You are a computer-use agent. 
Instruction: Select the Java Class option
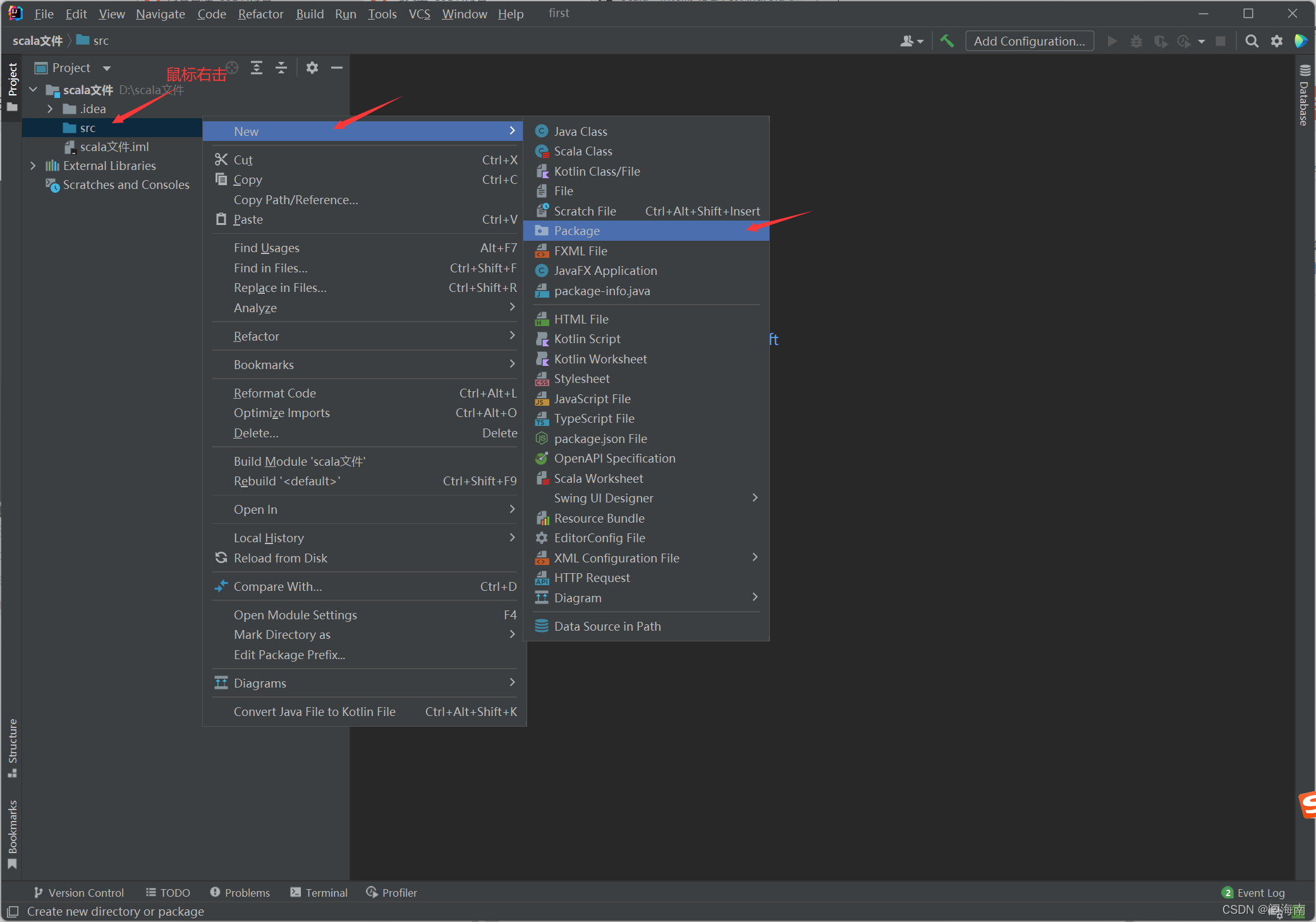pyautogui.click(x=582, y=131)
